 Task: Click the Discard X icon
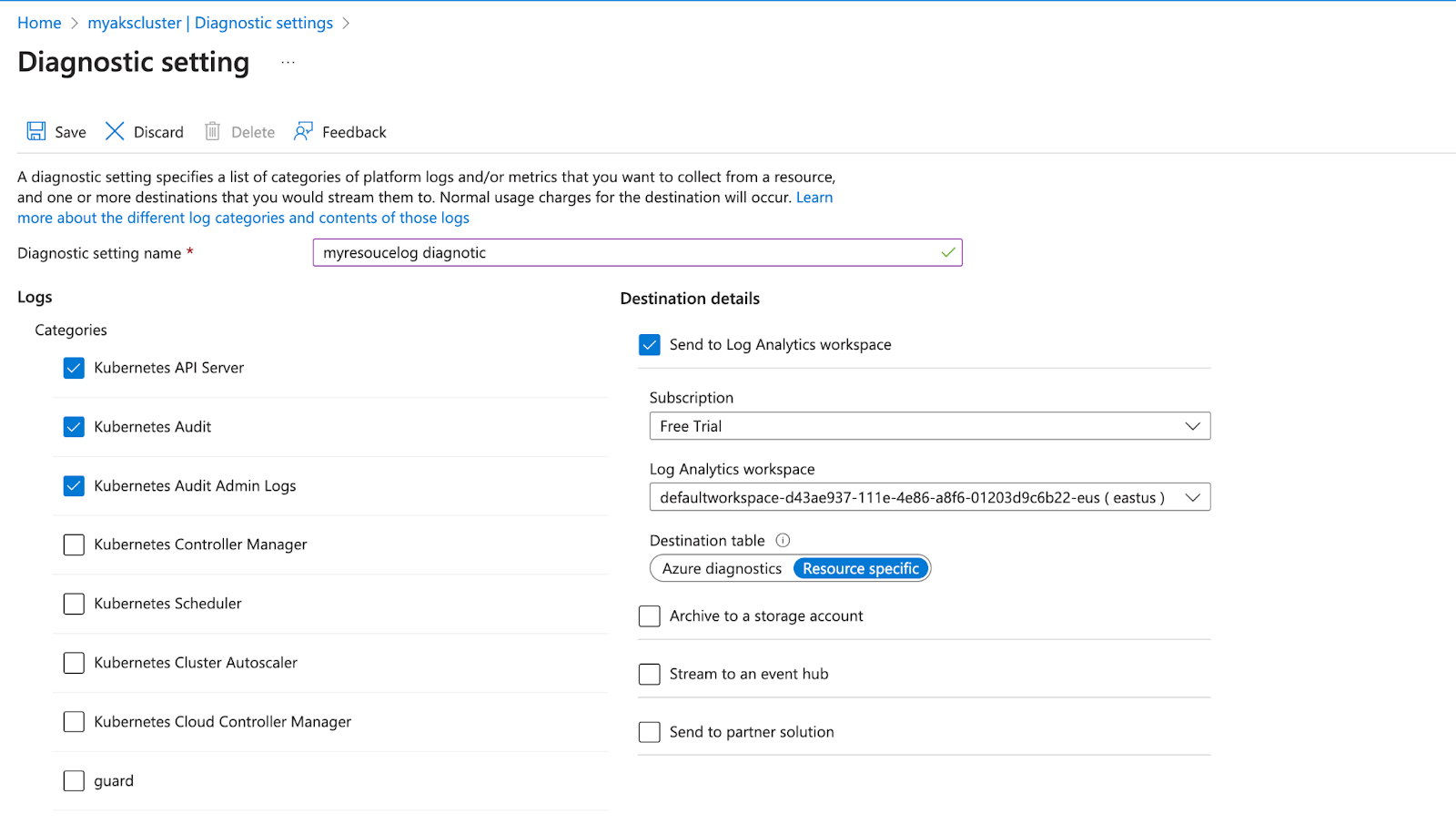(x=115, y=131)
